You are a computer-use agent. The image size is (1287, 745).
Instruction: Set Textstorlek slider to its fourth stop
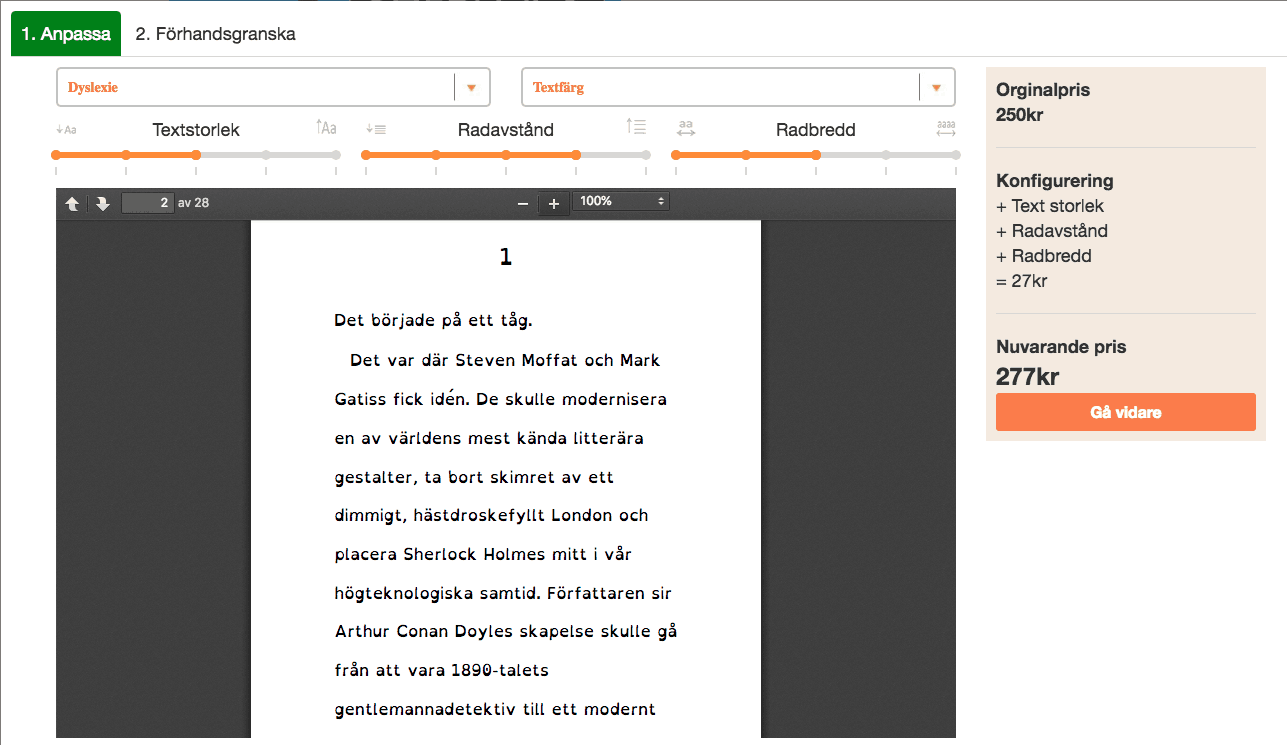tap(266, 155)
